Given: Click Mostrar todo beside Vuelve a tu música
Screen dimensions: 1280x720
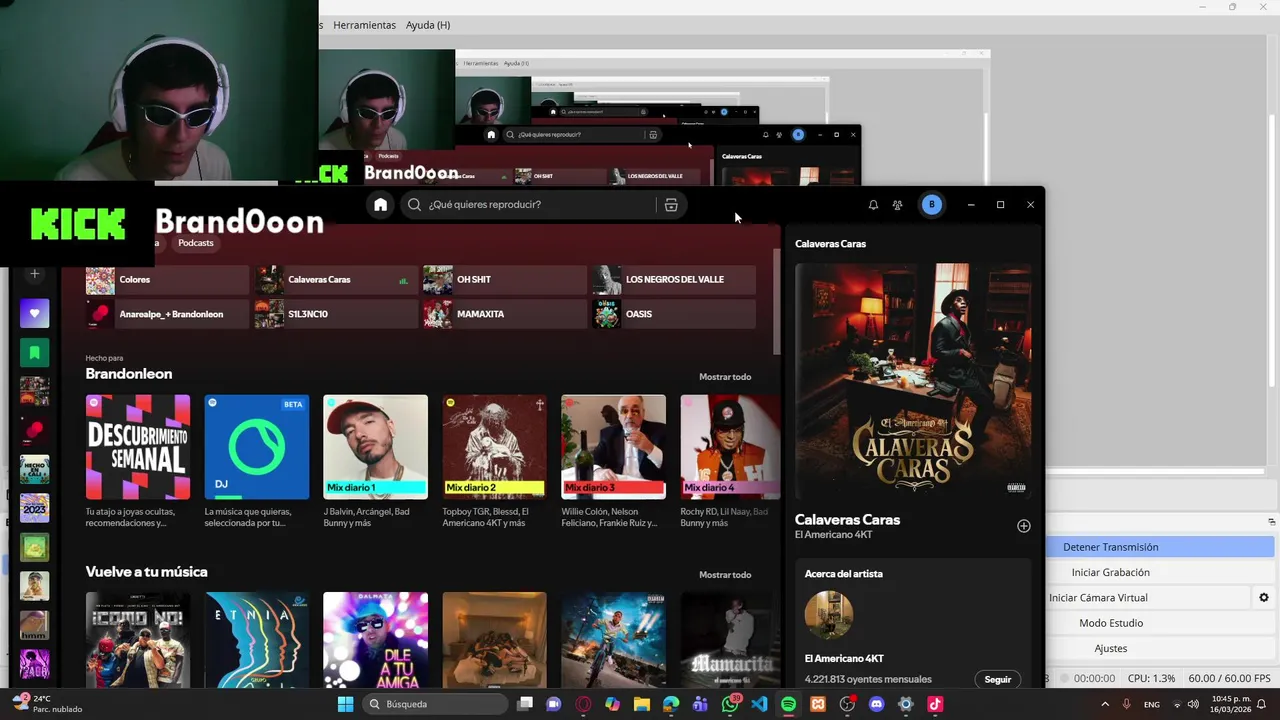Looking at the screenshot, I should coord(725,575).
